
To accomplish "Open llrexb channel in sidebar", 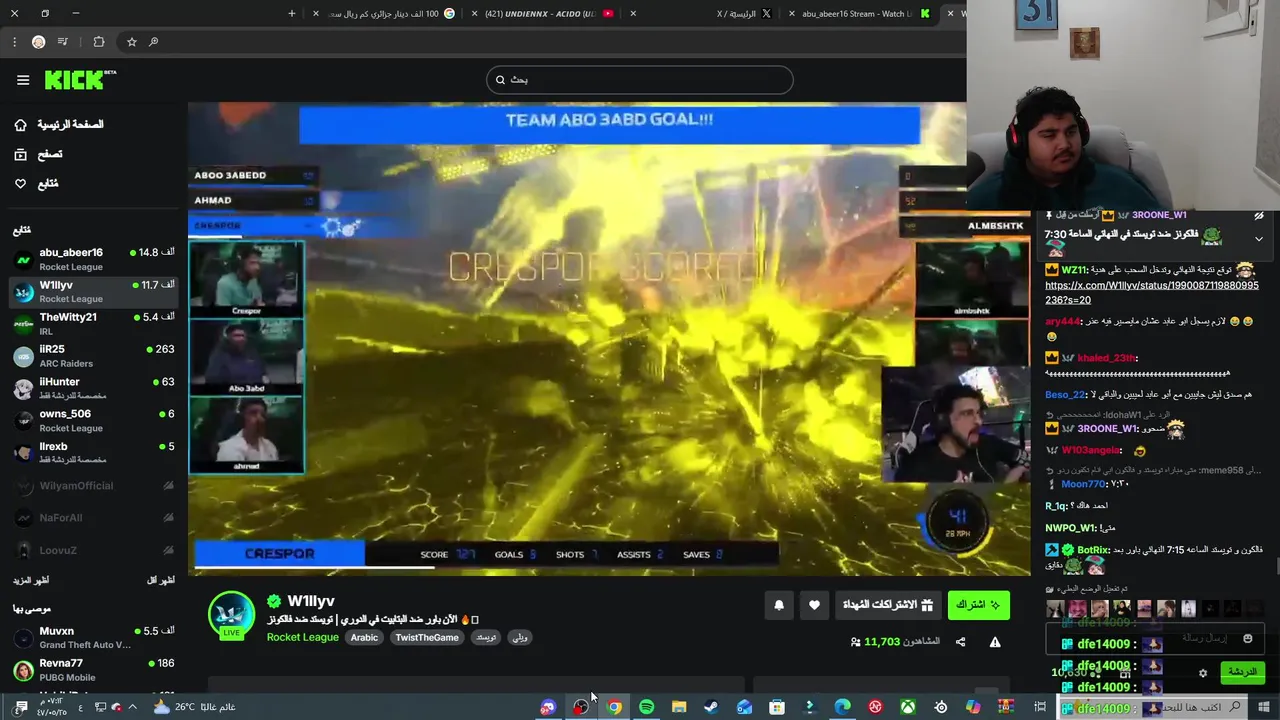I will [94, 452].
